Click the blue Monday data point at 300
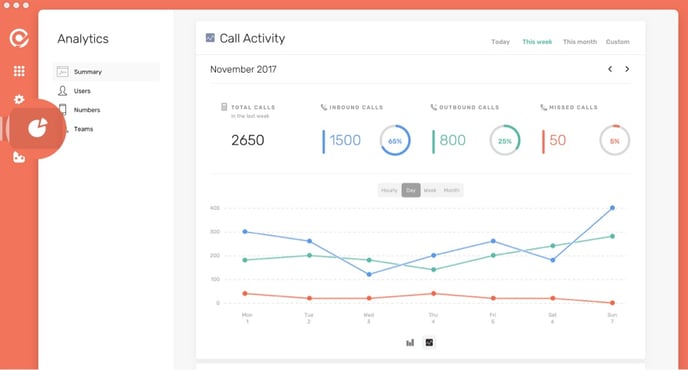This screenshot has height=370, width=688. click(245, 231)
